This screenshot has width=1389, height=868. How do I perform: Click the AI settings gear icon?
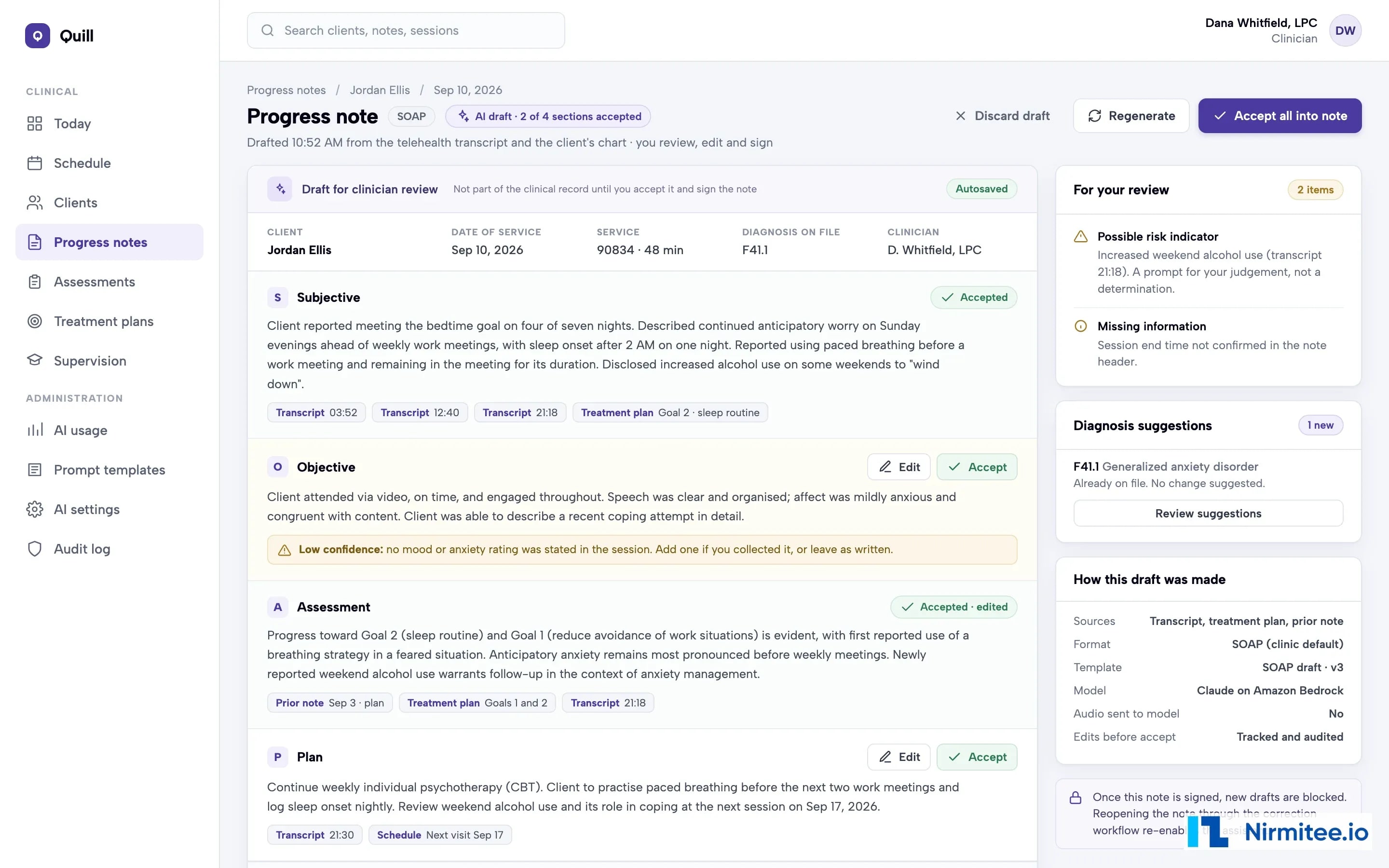click(34, 509)
